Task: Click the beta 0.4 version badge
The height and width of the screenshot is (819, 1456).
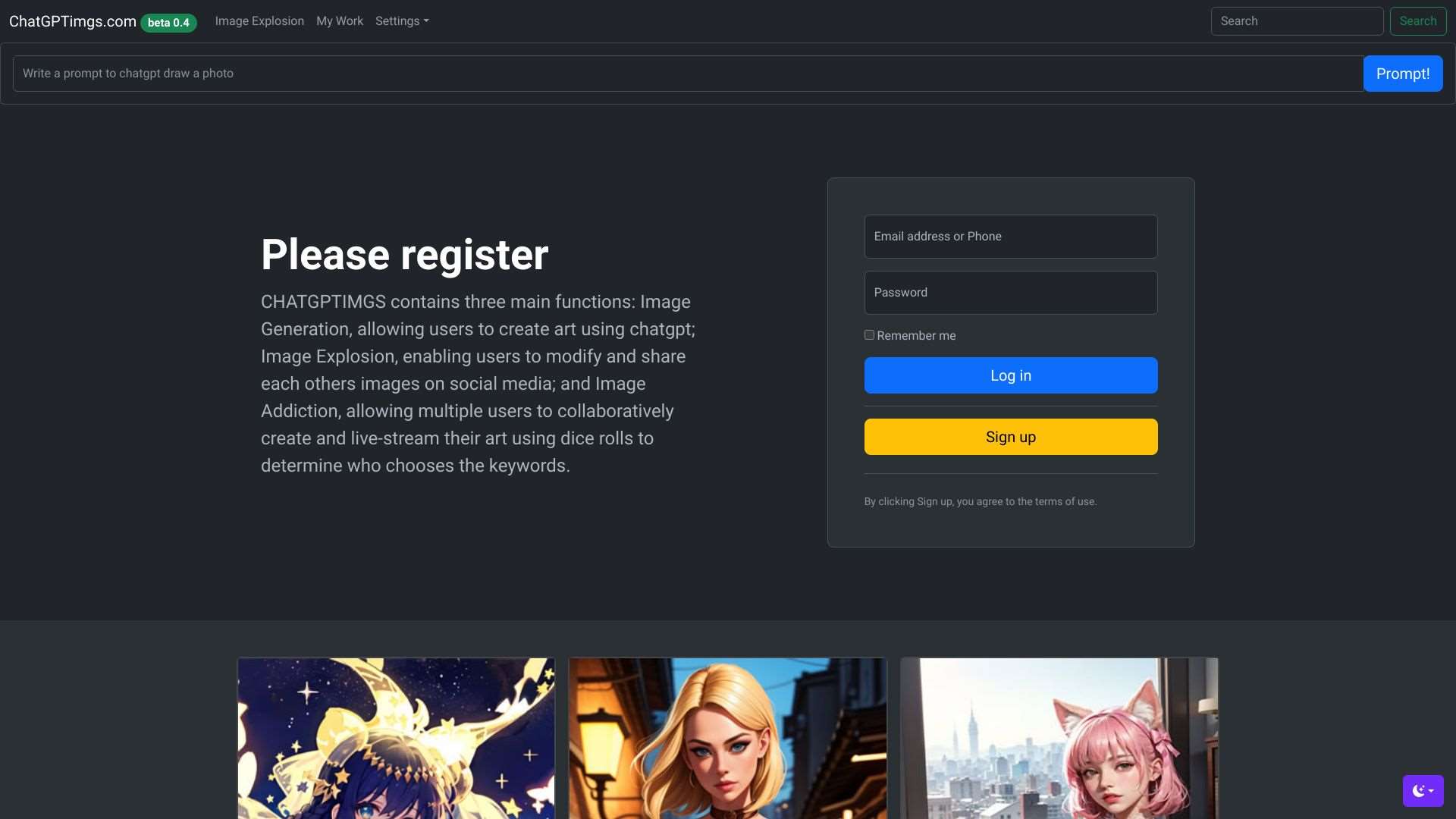Action: click(x=168, y=23)
